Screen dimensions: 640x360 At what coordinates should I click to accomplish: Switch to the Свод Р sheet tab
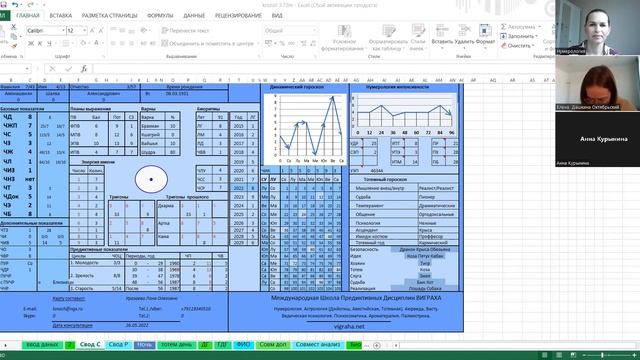coord(118,345)
